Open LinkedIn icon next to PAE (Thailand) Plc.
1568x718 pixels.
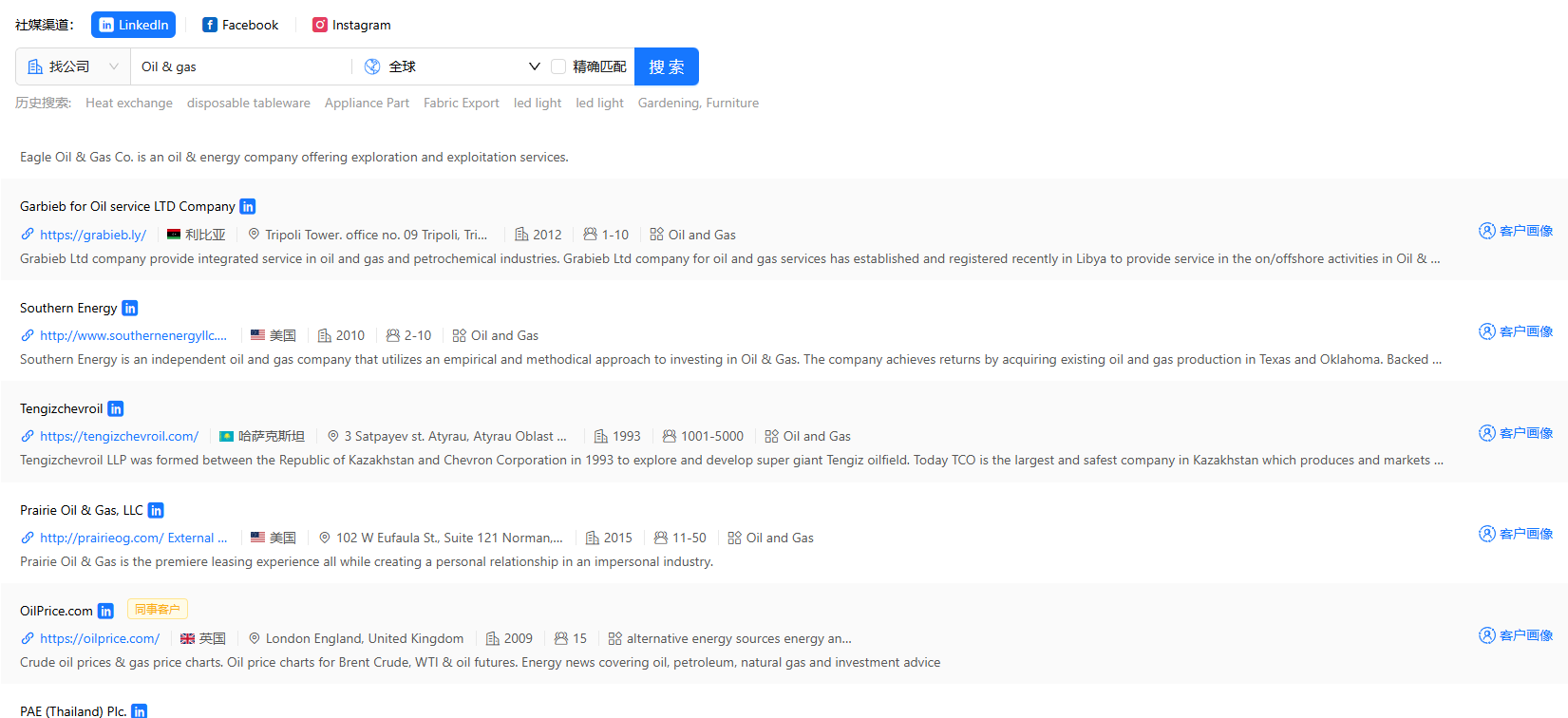point(140,710)
